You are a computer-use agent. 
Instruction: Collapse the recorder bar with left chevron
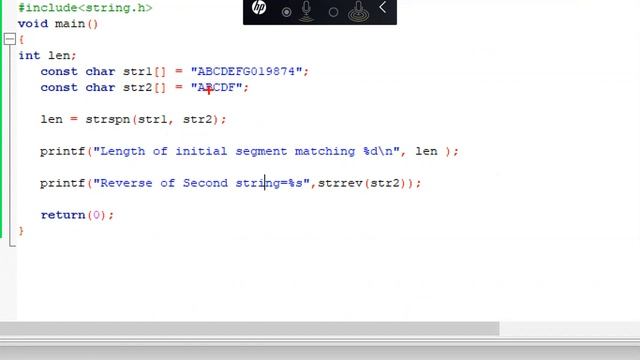click(x=382, y=7)
